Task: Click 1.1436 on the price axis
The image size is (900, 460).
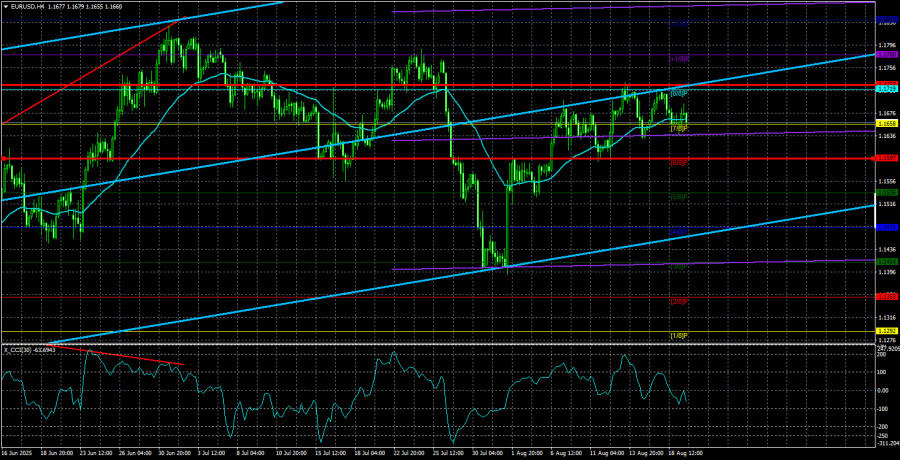Action: 887,250
